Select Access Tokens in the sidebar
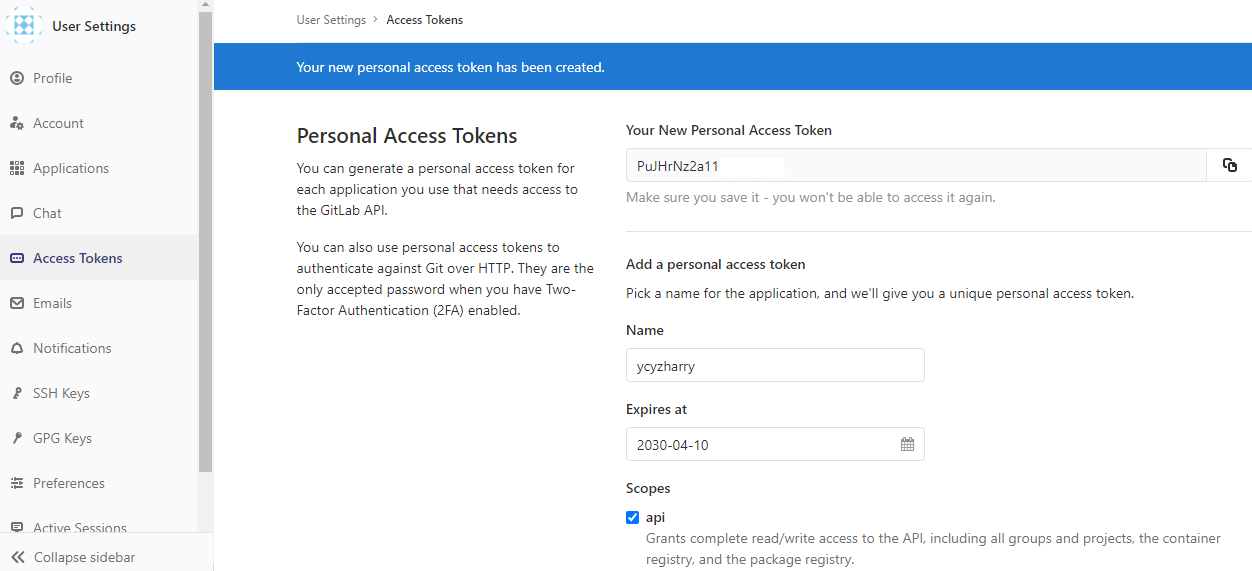The width and height of the screenshot is (1252, 571). tap(77, 258)
